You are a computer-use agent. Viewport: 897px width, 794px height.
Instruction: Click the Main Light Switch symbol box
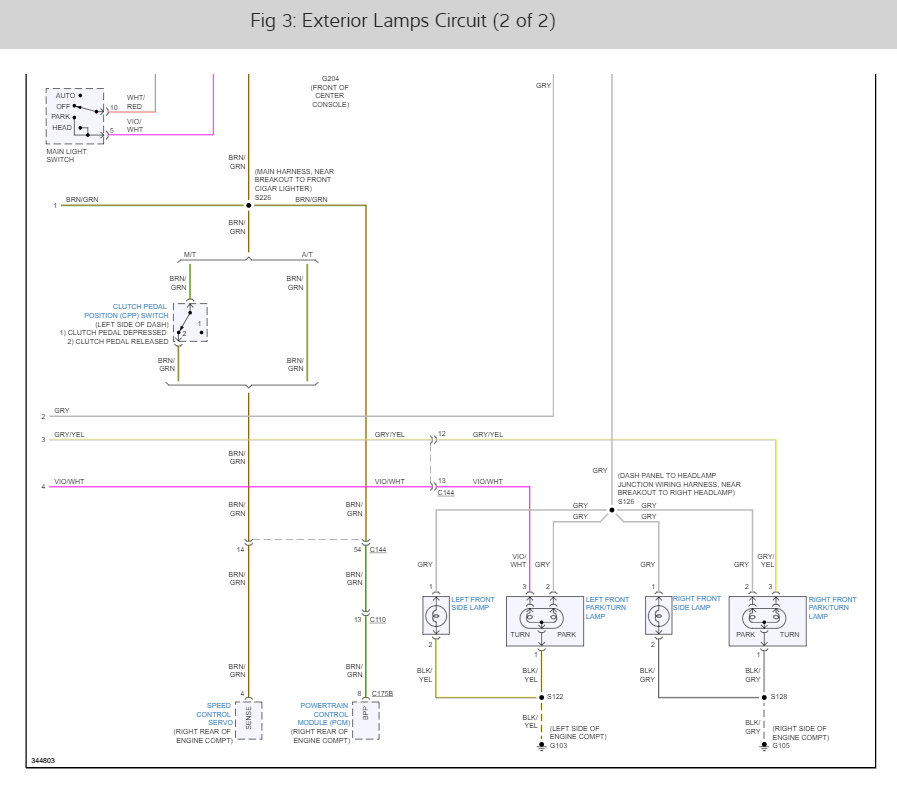pyautogui.click(x=75, y=116)
